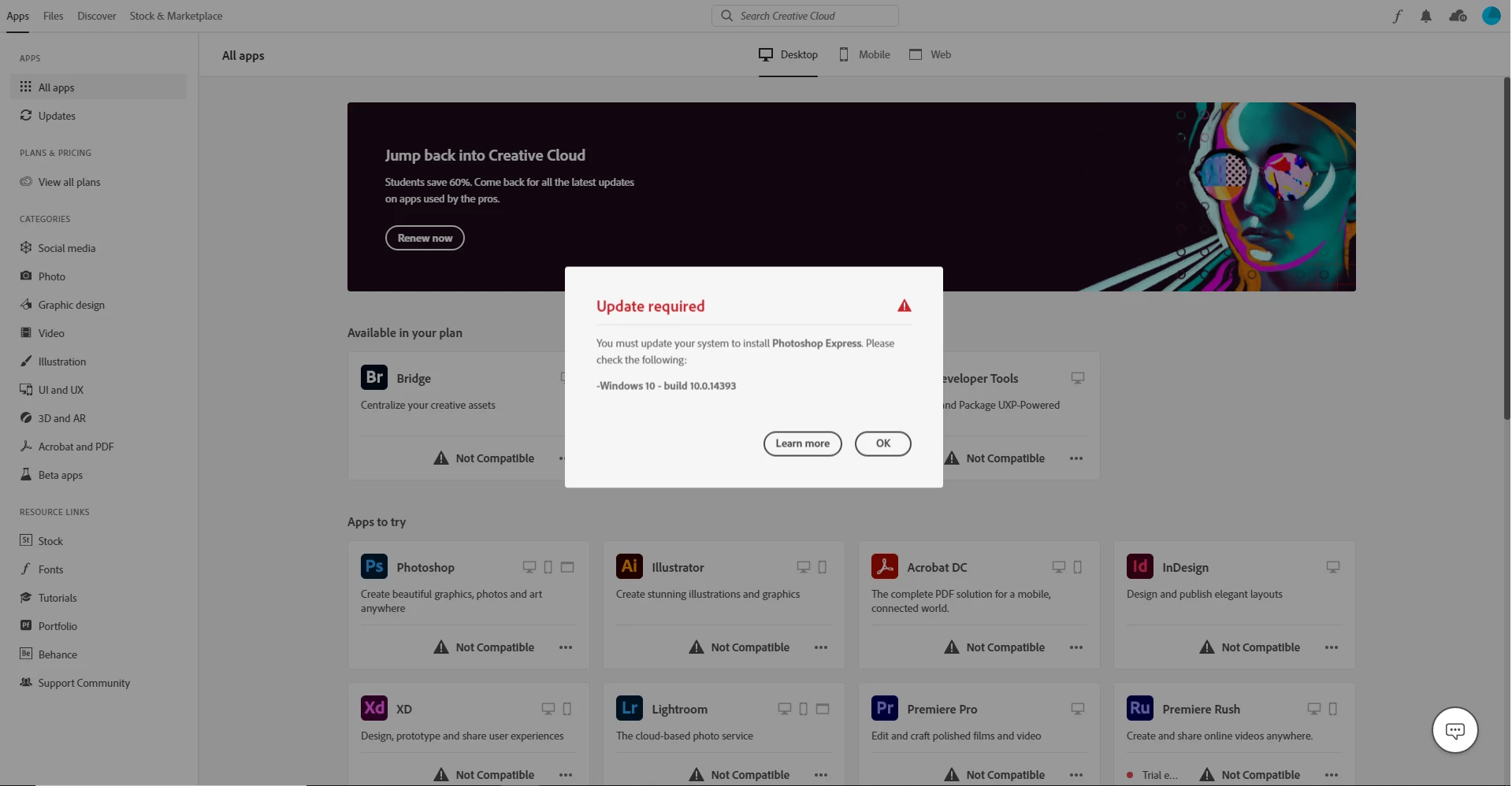Open the Illustration category
The height and width of the screenshot is (786, 1512).
pos(98,361)
